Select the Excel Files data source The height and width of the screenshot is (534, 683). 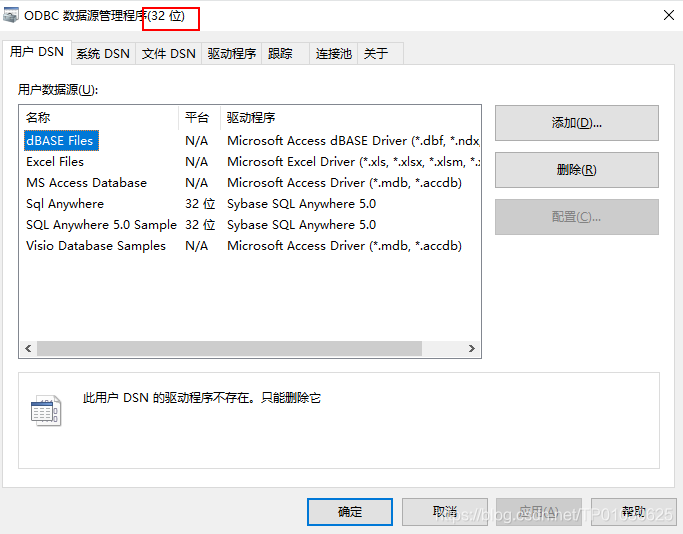(55, 162)
